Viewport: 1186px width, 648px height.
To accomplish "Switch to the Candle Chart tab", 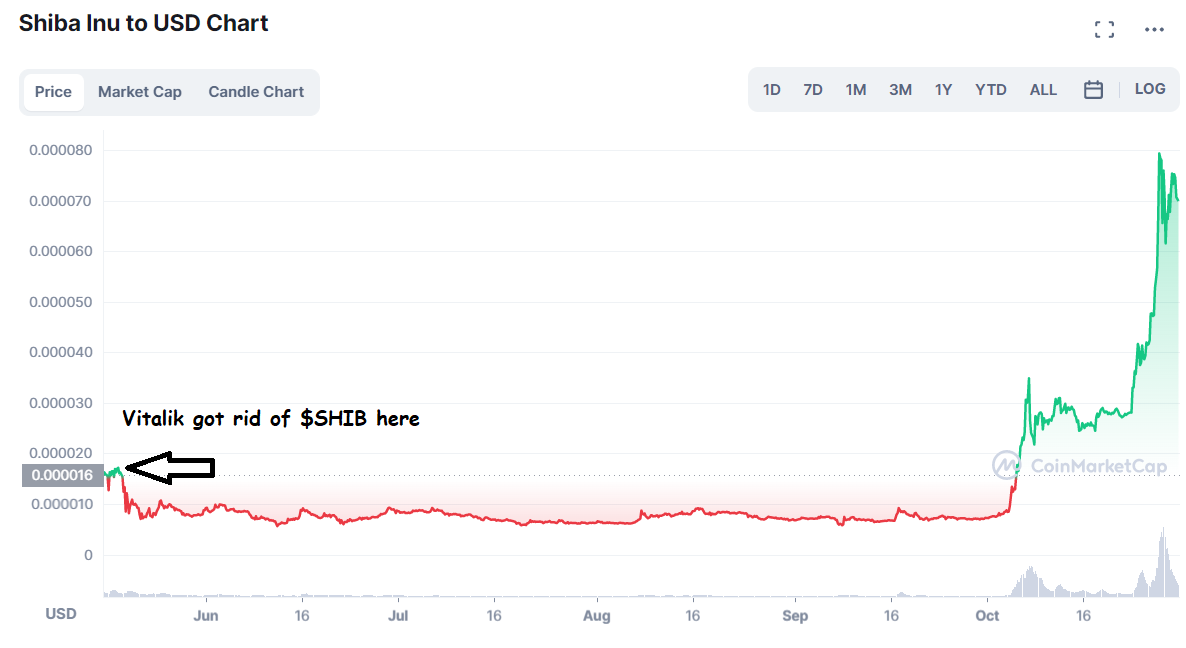I will pyautogui.click(x=256, y=91).
